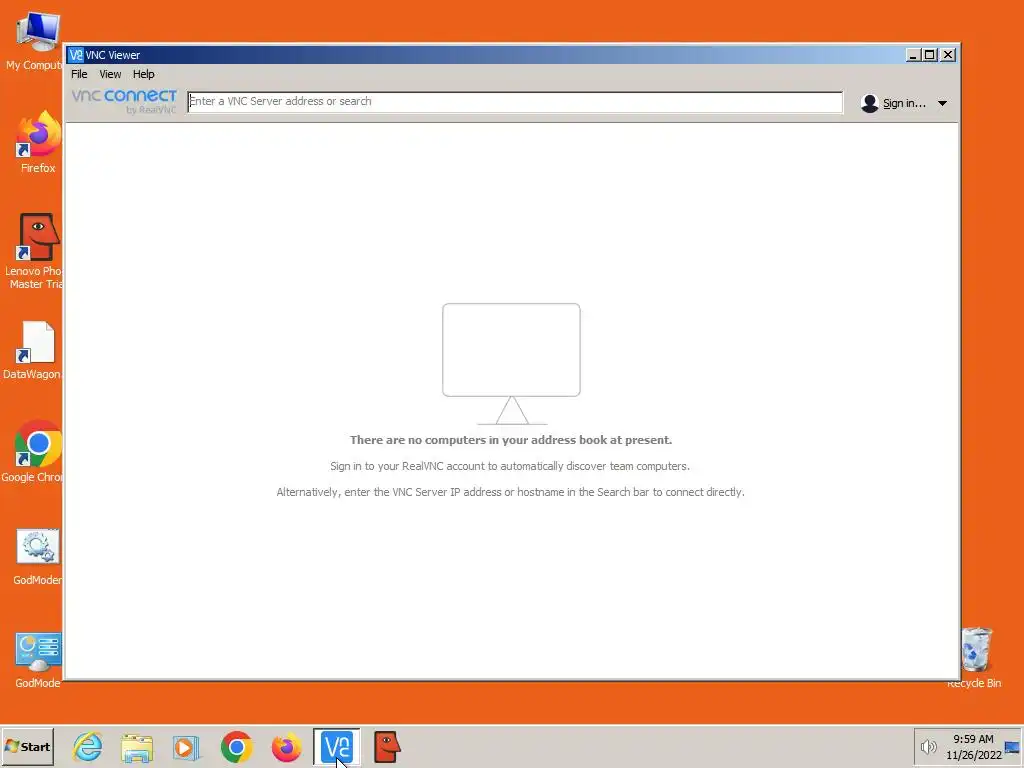Minimize the VNC Viewer window
This screenshot has height=768, width=1024.
(913, 55)
